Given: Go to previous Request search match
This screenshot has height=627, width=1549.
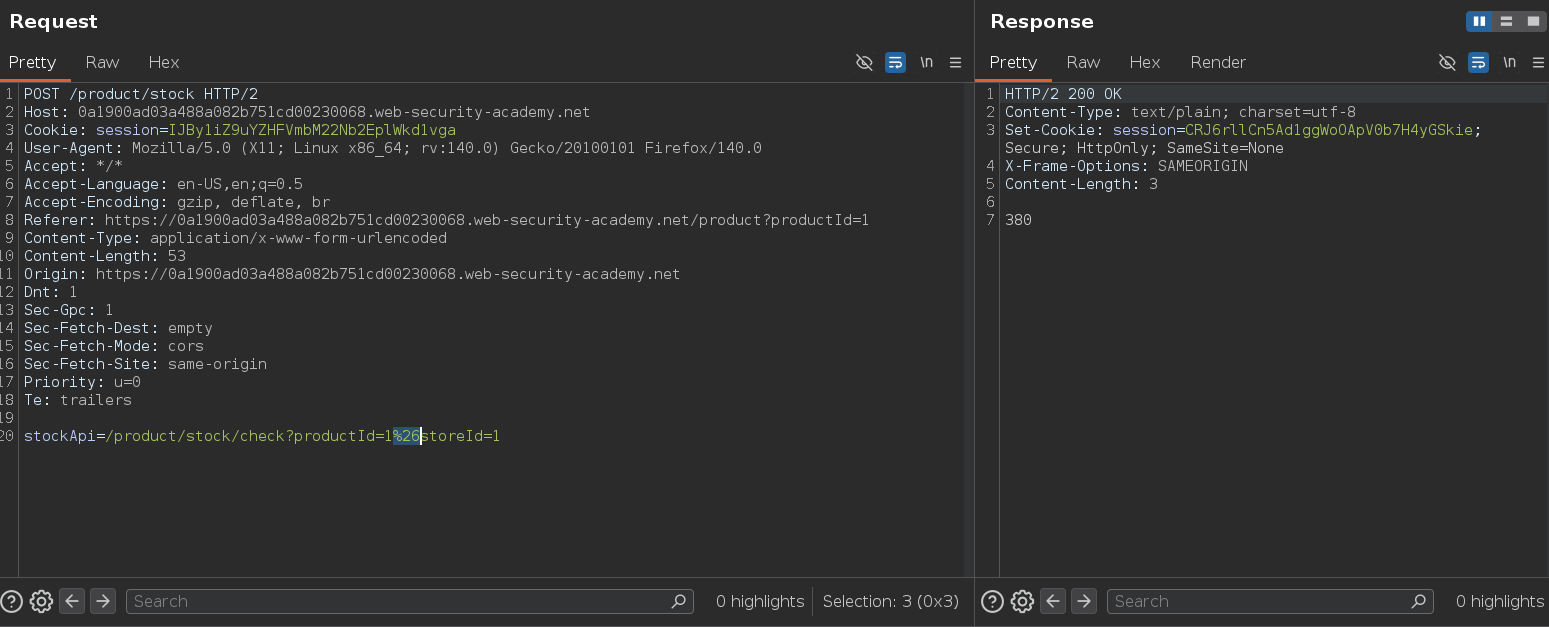Looking at the screenshot, I should click(72, 601).
